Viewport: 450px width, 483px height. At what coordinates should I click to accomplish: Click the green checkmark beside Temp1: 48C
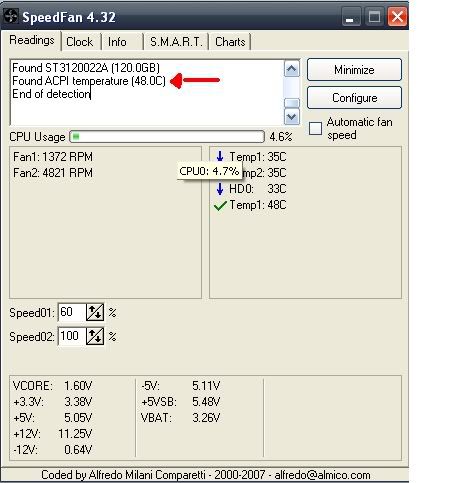click(220, 205)
